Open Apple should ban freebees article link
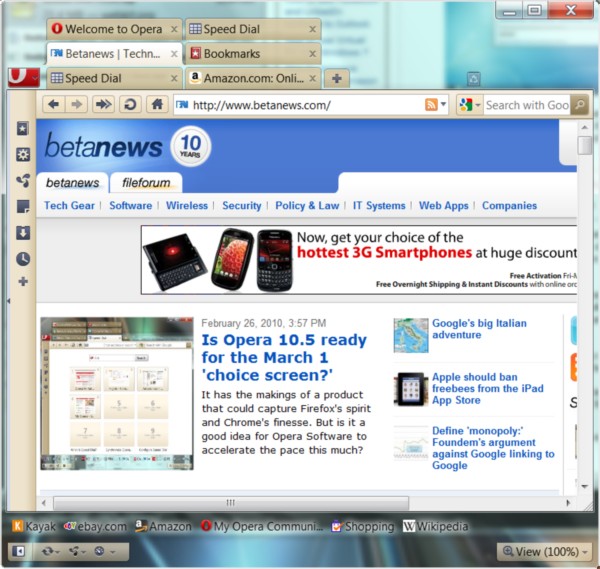Screen dimensions: 600x569 pyautogui.click(x=488, y=388)
